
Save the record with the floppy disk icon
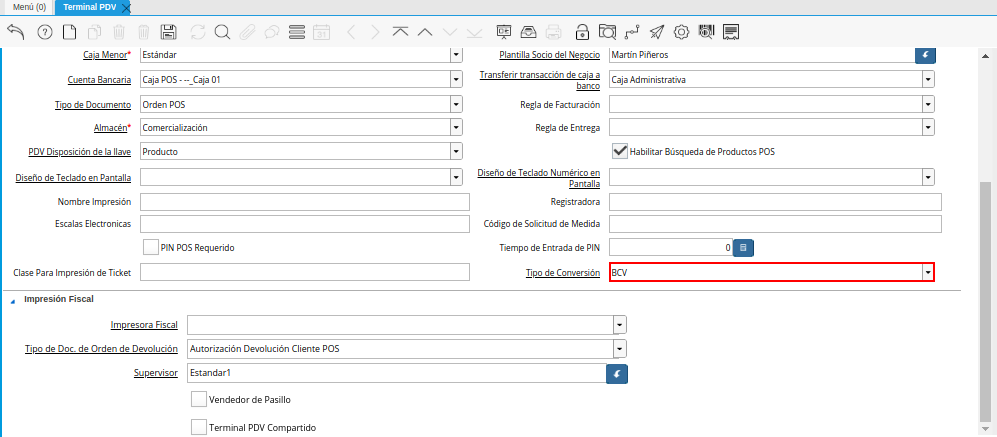[x=169, y=32]
